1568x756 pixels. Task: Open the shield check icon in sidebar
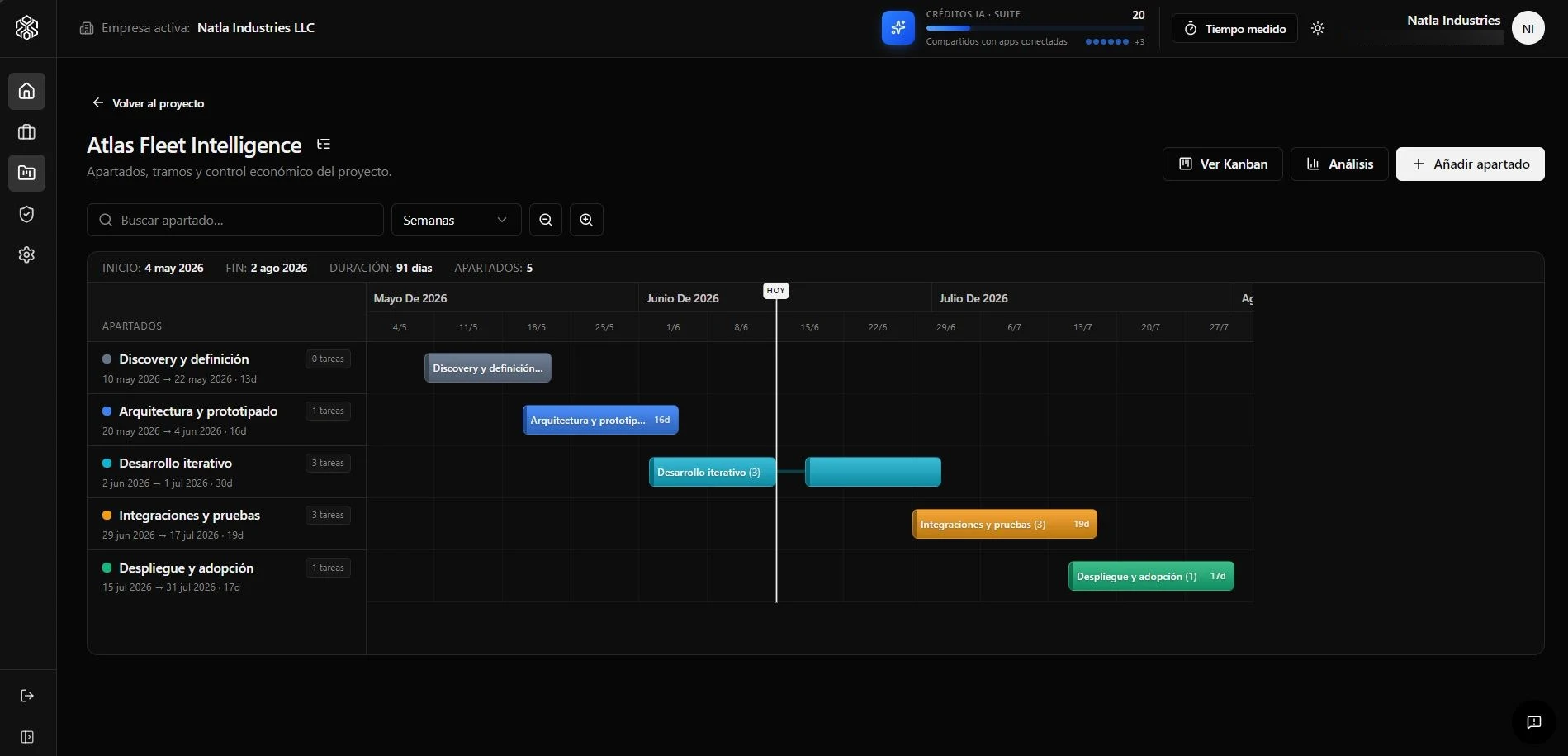coord(26,214)
